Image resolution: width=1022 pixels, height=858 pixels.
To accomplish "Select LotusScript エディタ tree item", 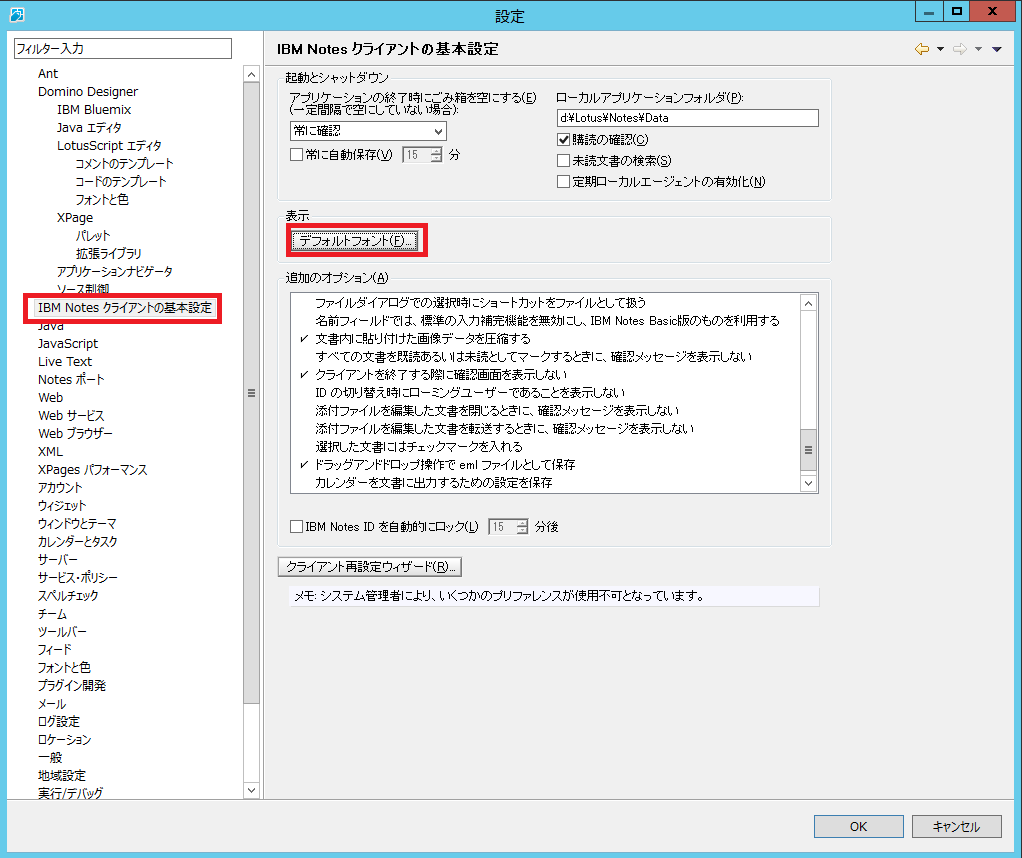I will (109, 145).
